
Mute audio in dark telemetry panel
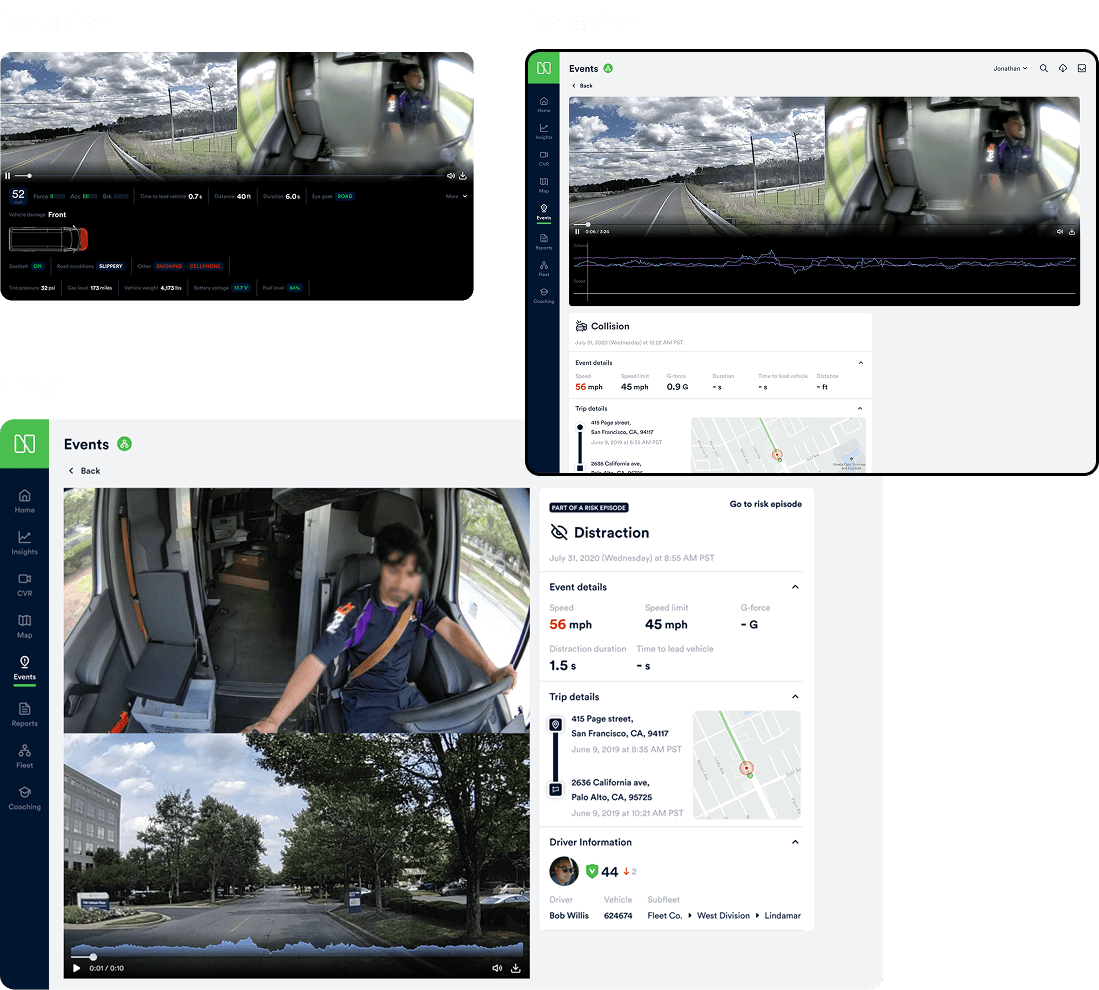click(x=451, y=176)
